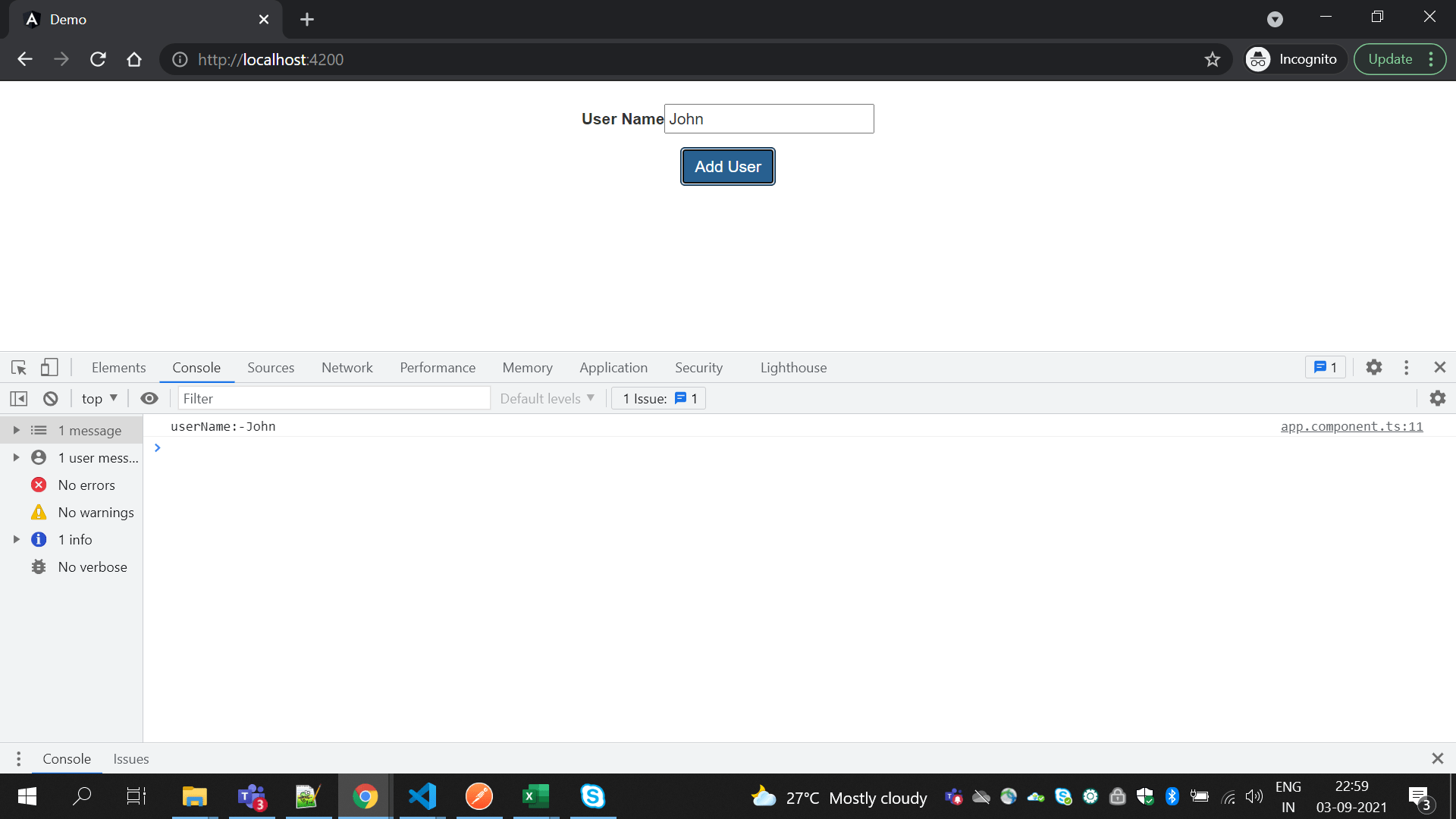Hide the console sidebar panel
The image size is (1456, 819).
(x=18, y=398)
